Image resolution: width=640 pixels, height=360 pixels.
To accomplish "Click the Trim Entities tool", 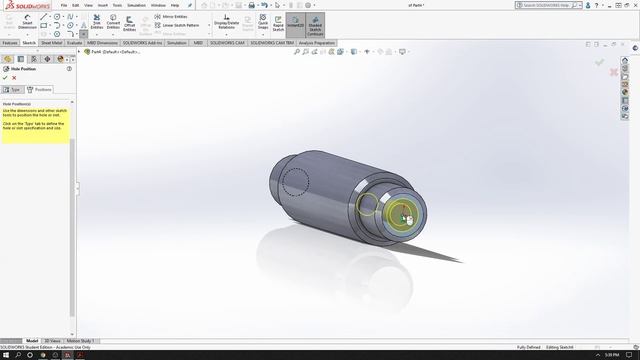I will click(97, 22).
